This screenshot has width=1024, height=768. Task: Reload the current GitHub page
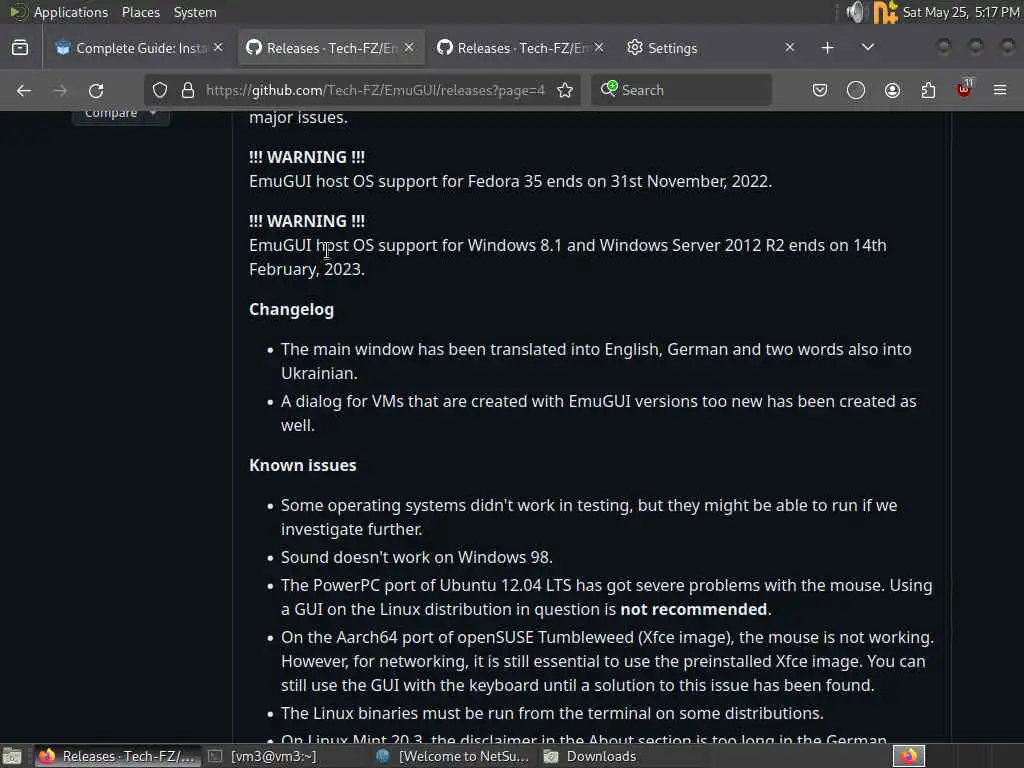click(96, 90)
